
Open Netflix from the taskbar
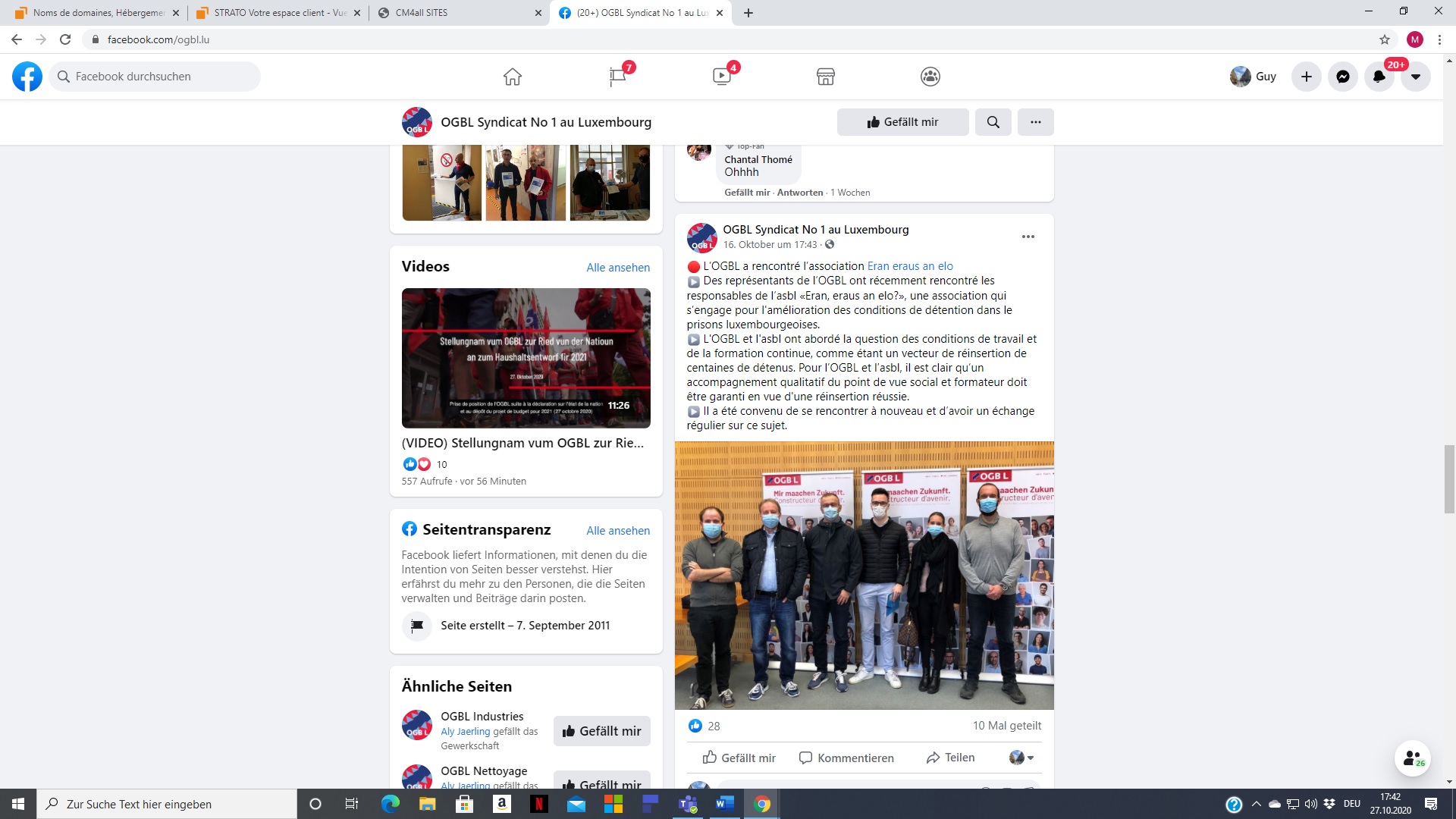point(539,804)
